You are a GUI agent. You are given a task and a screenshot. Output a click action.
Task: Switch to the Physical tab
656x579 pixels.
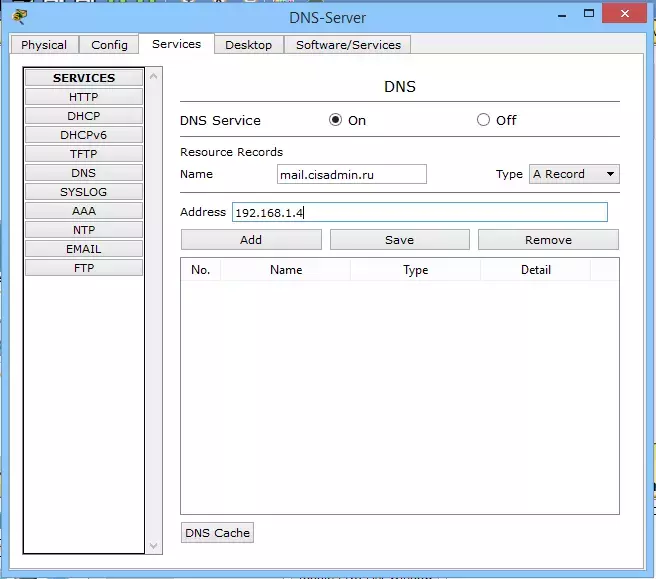point(44,45)
